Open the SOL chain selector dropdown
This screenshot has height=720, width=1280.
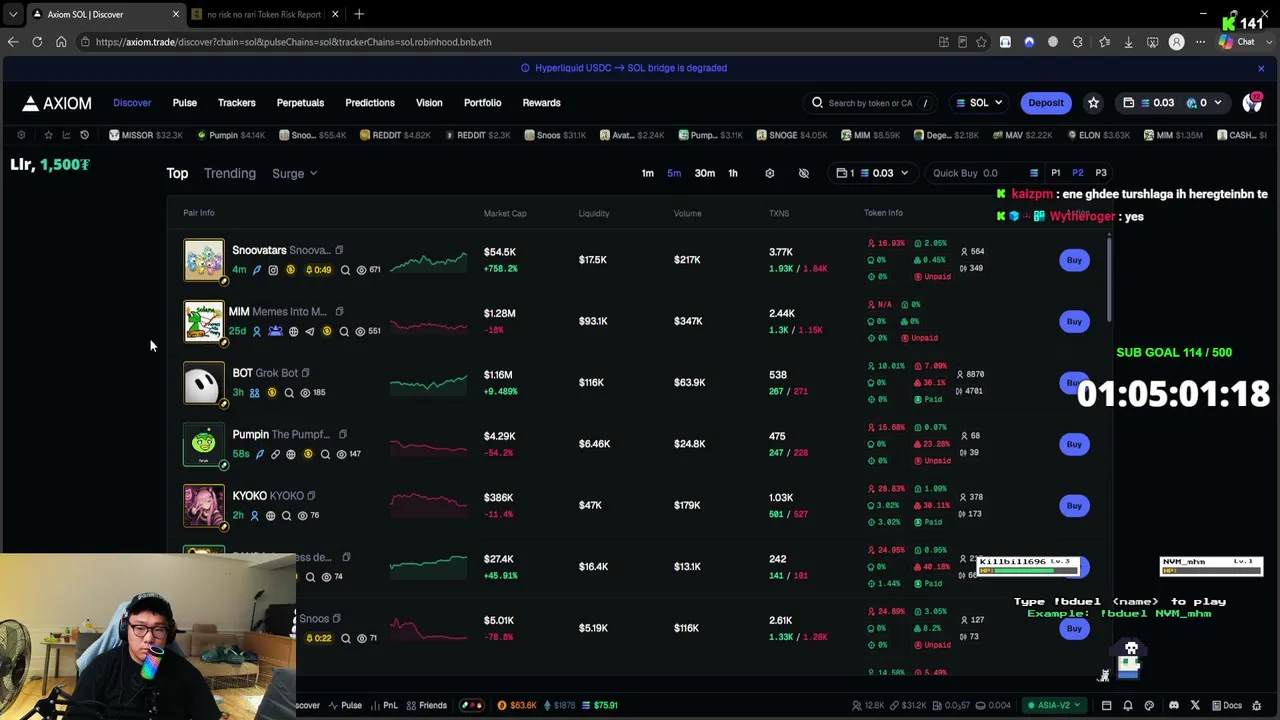click(x=979, y=103)
